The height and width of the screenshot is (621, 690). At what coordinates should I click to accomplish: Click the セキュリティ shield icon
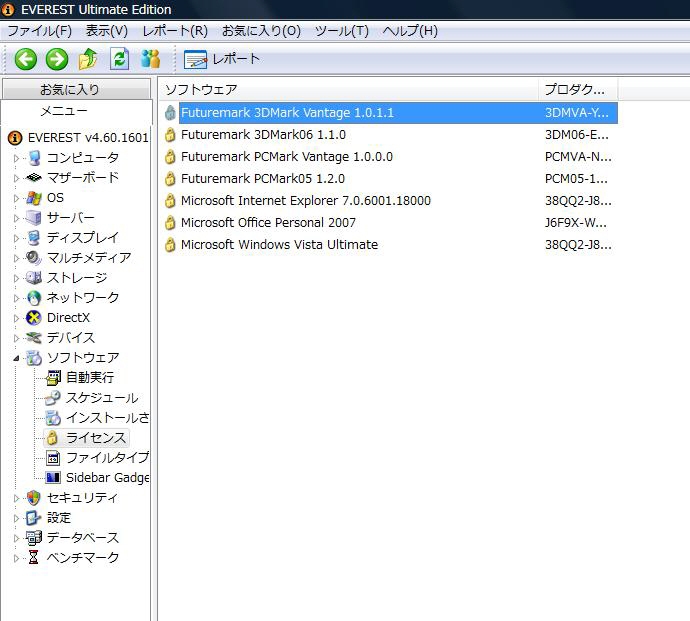coord(34,497)
